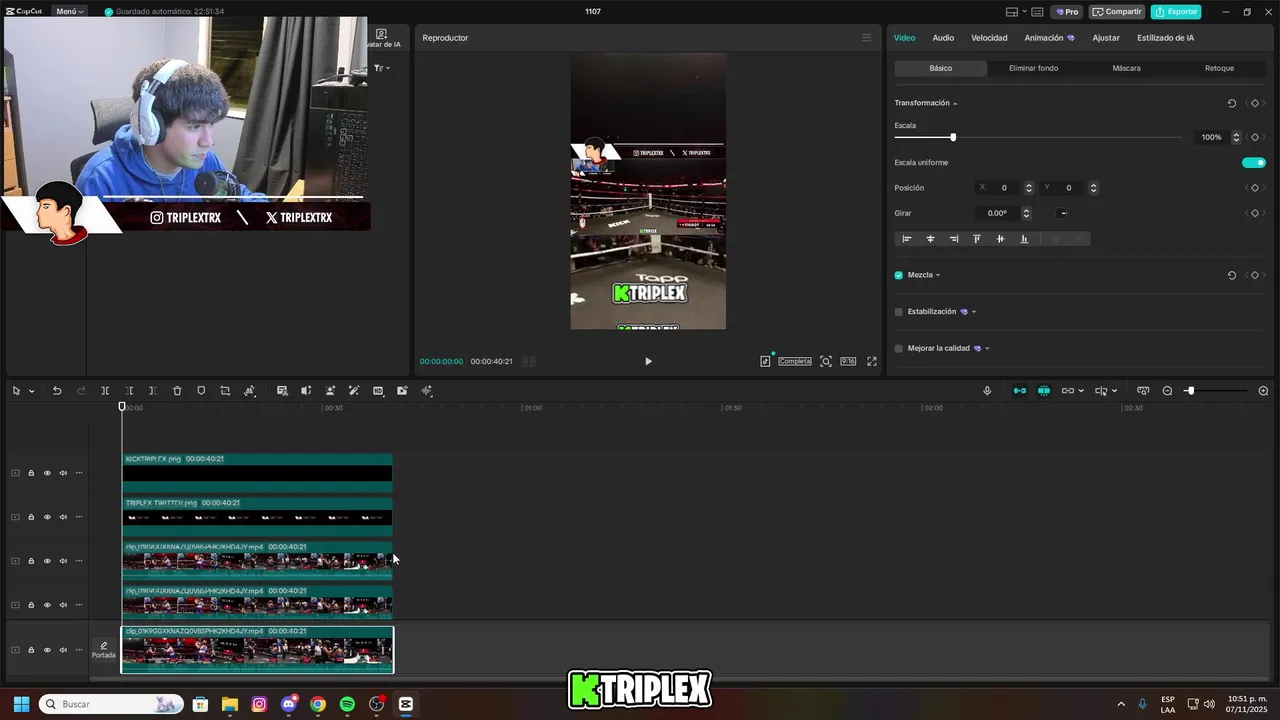
Task: Open the layout switcher icon in title bar
Action: click(1012, 12)
